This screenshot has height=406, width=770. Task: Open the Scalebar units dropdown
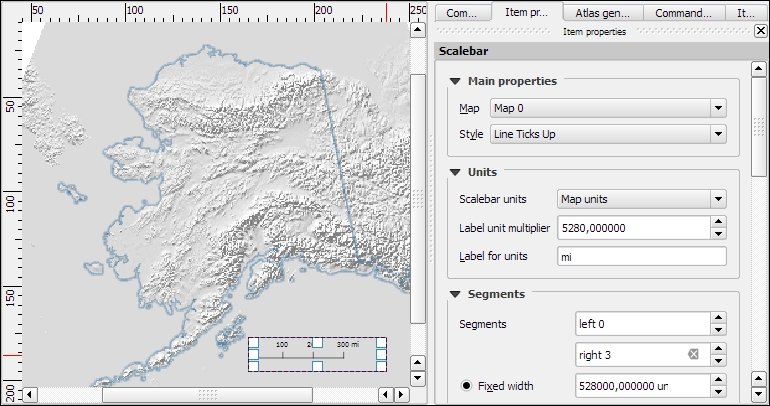pos(641,199)
